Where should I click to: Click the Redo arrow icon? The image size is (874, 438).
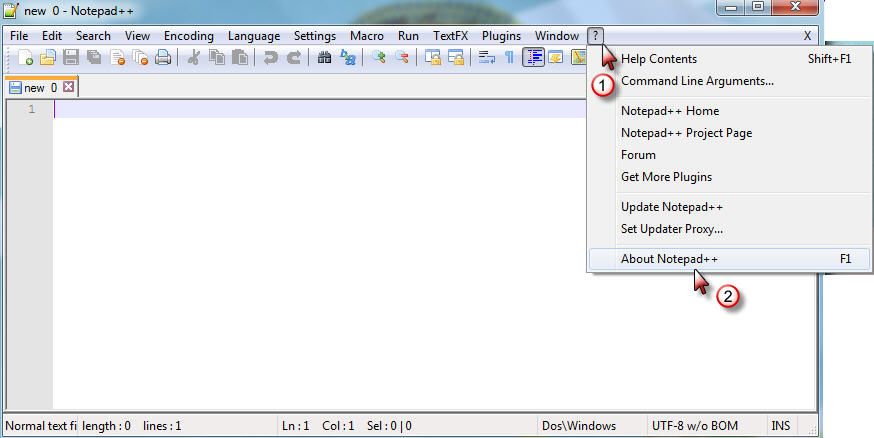294,57
